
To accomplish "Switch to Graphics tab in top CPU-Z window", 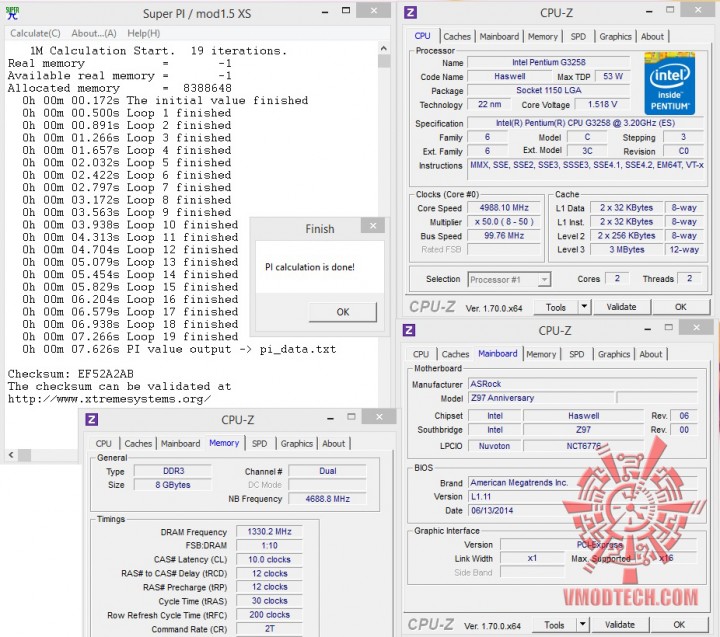I will [615, 36].
